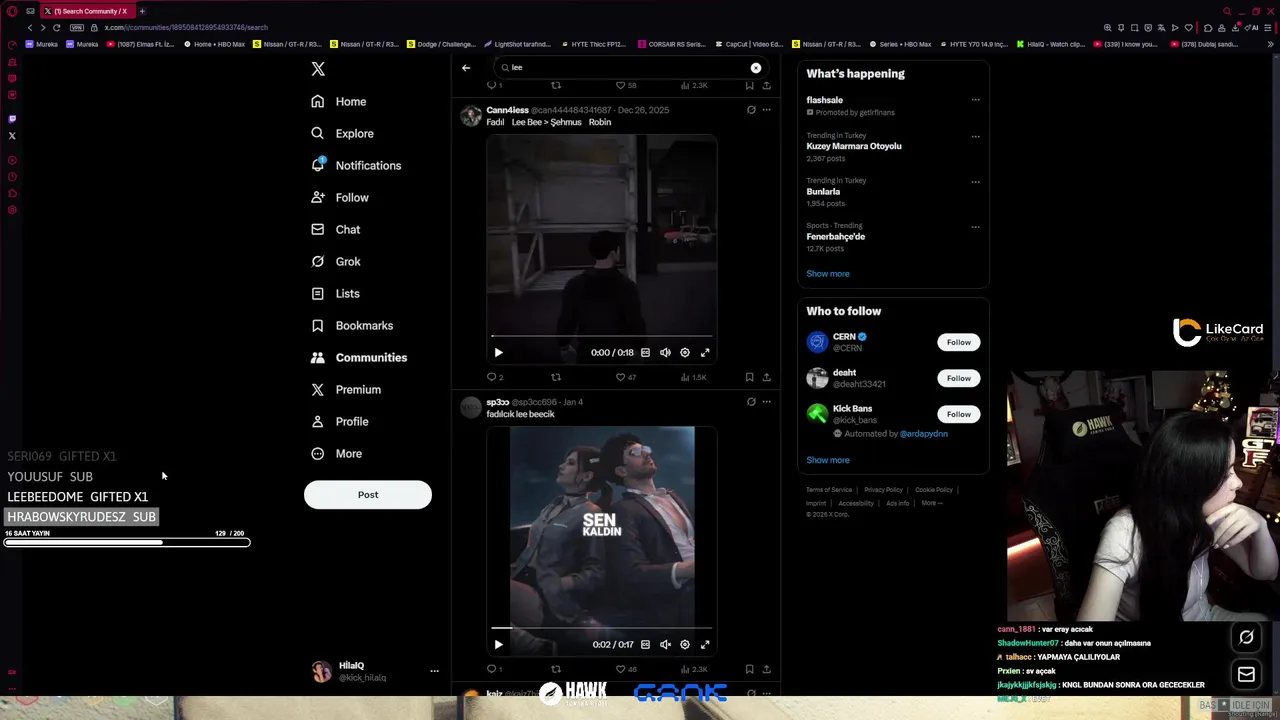Open more options on the Cann4less post

click(767, 110)
